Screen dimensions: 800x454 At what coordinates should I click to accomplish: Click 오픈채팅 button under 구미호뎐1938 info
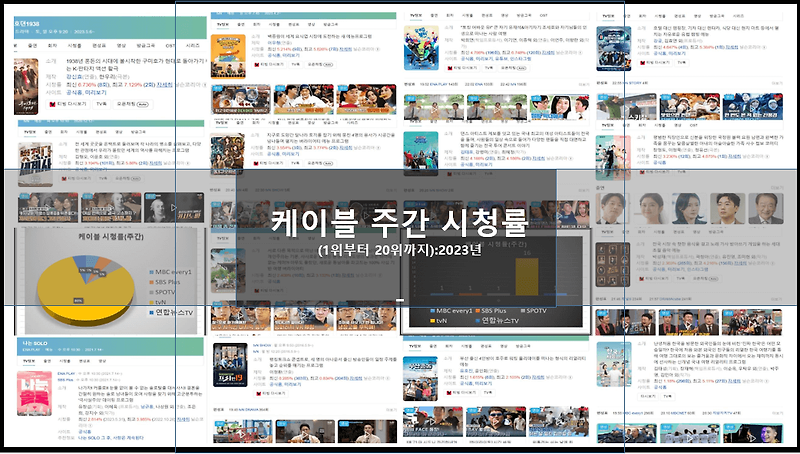(x=132, y=104)
